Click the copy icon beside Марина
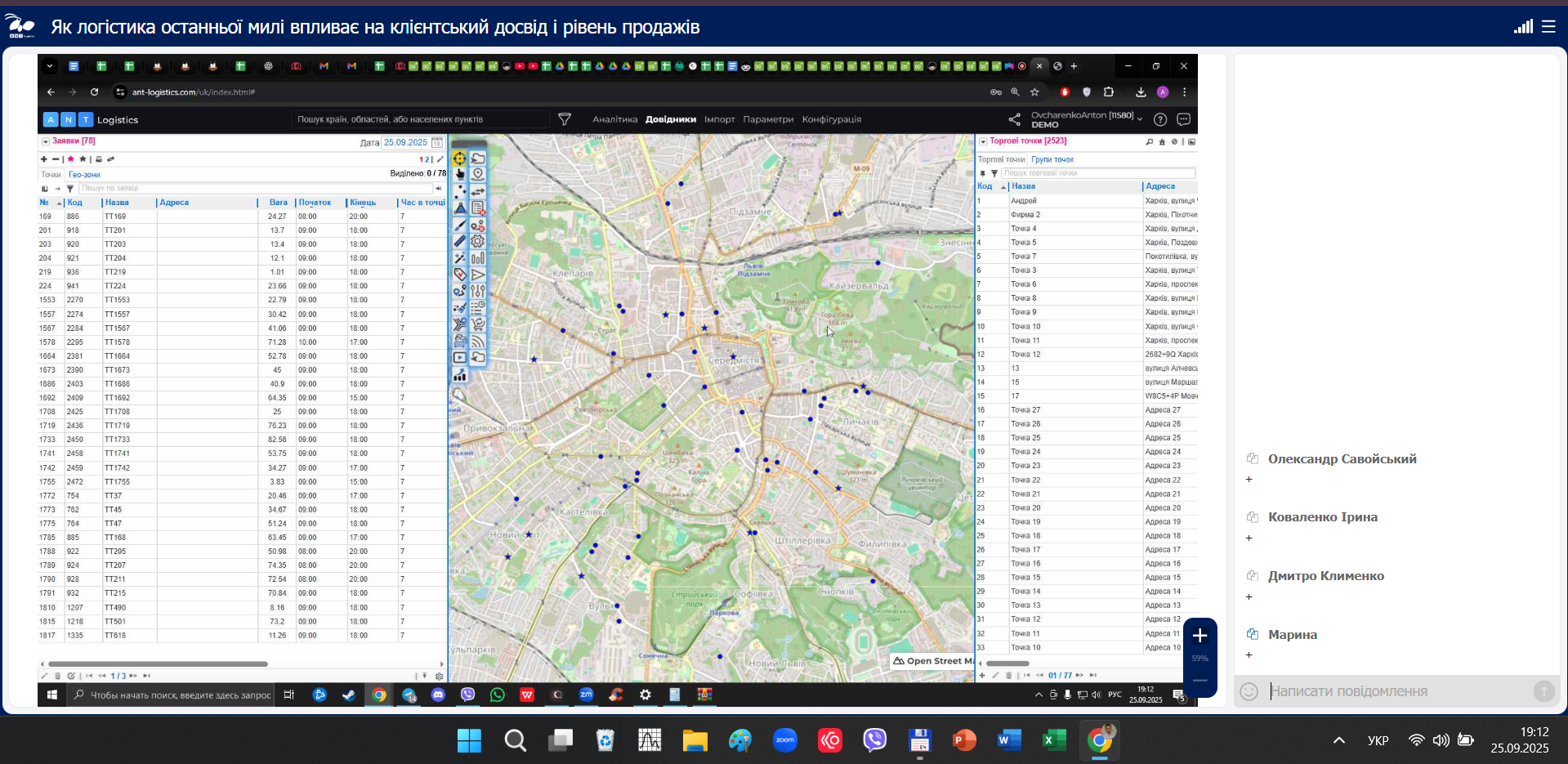 (x=1252, y=634)
